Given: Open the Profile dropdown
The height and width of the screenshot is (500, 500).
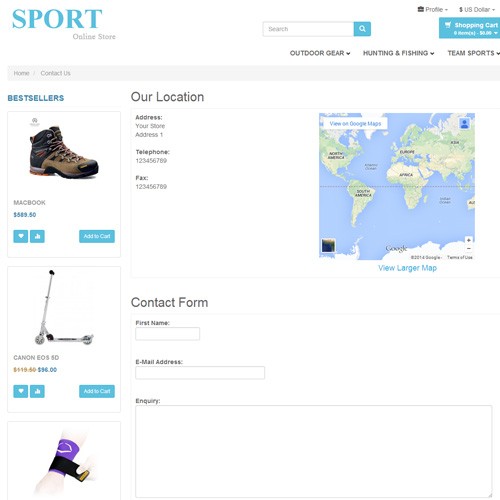Looking at the screenshot, I should pos(433,10).
